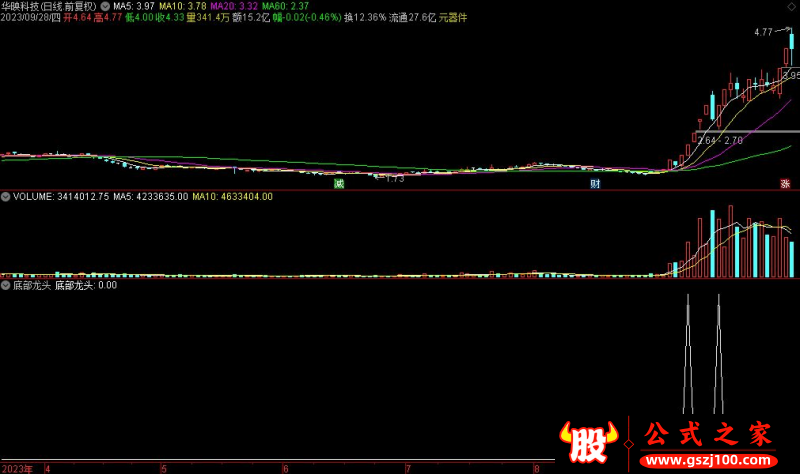Click the change value 幅-0.02(-0.46%)
800x474 pixels.
[x=307, y=17]
